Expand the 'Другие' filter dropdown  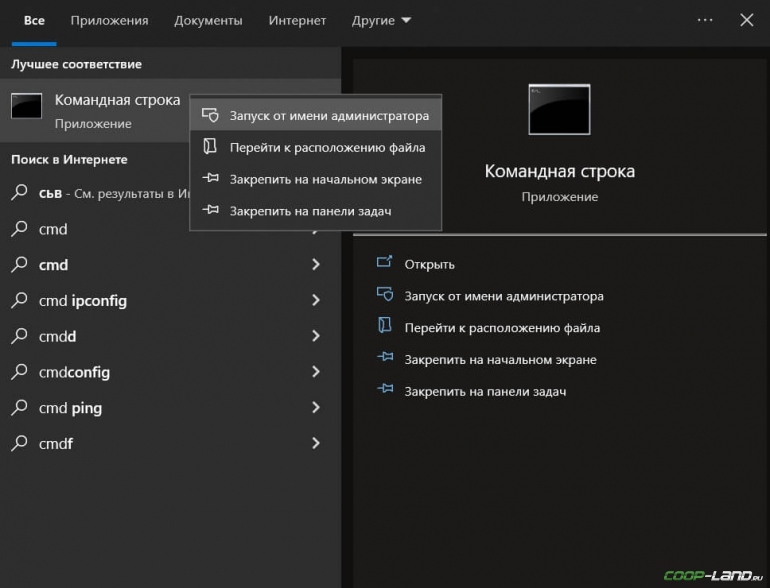point(381,21)
